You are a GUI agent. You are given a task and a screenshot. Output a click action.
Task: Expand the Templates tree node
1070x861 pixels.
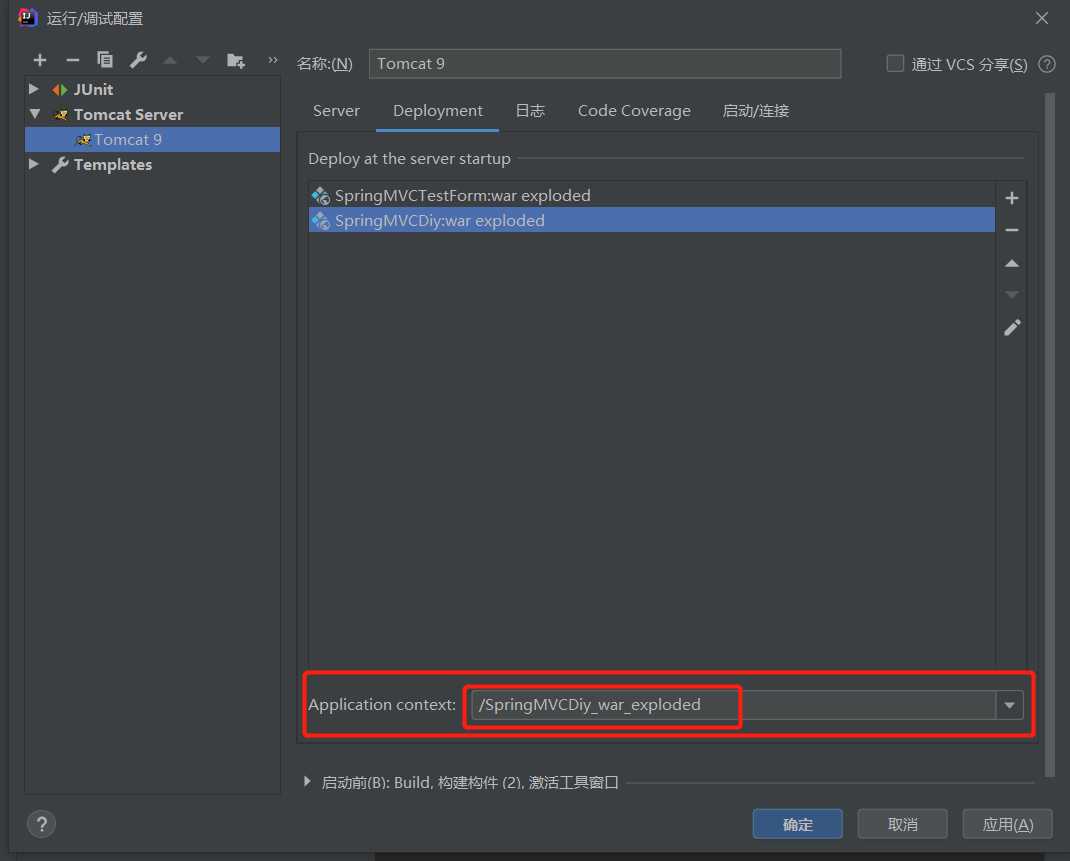[x=33, y=164]
